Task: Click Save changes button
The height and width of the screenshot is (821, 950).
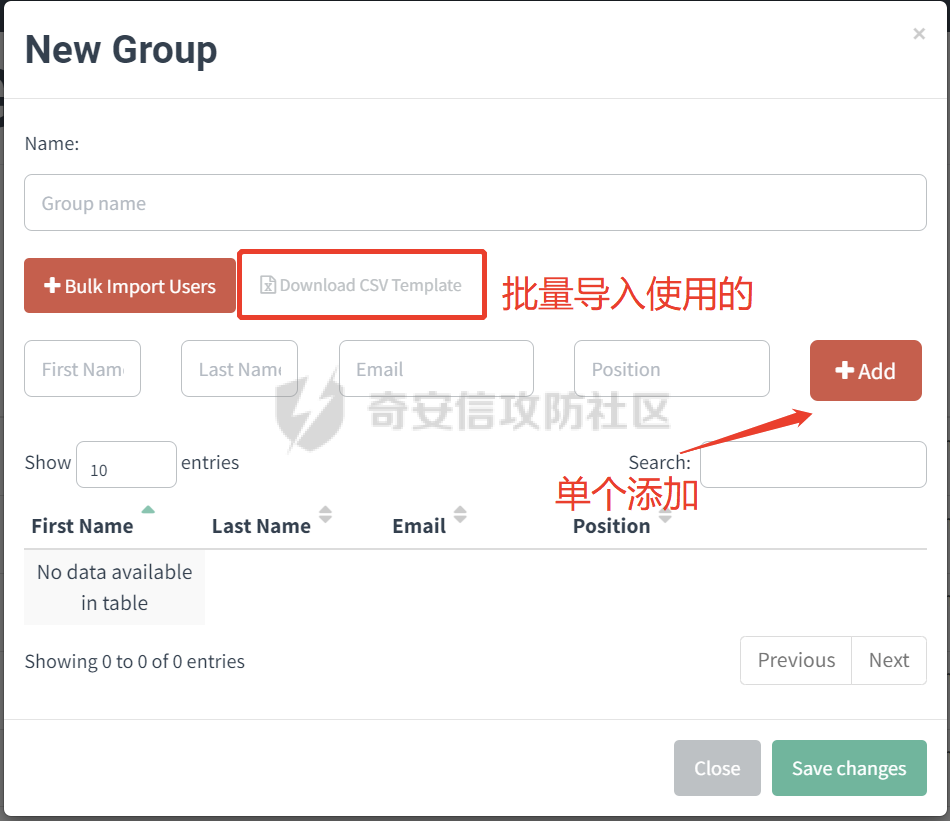Action: point(849,768)
